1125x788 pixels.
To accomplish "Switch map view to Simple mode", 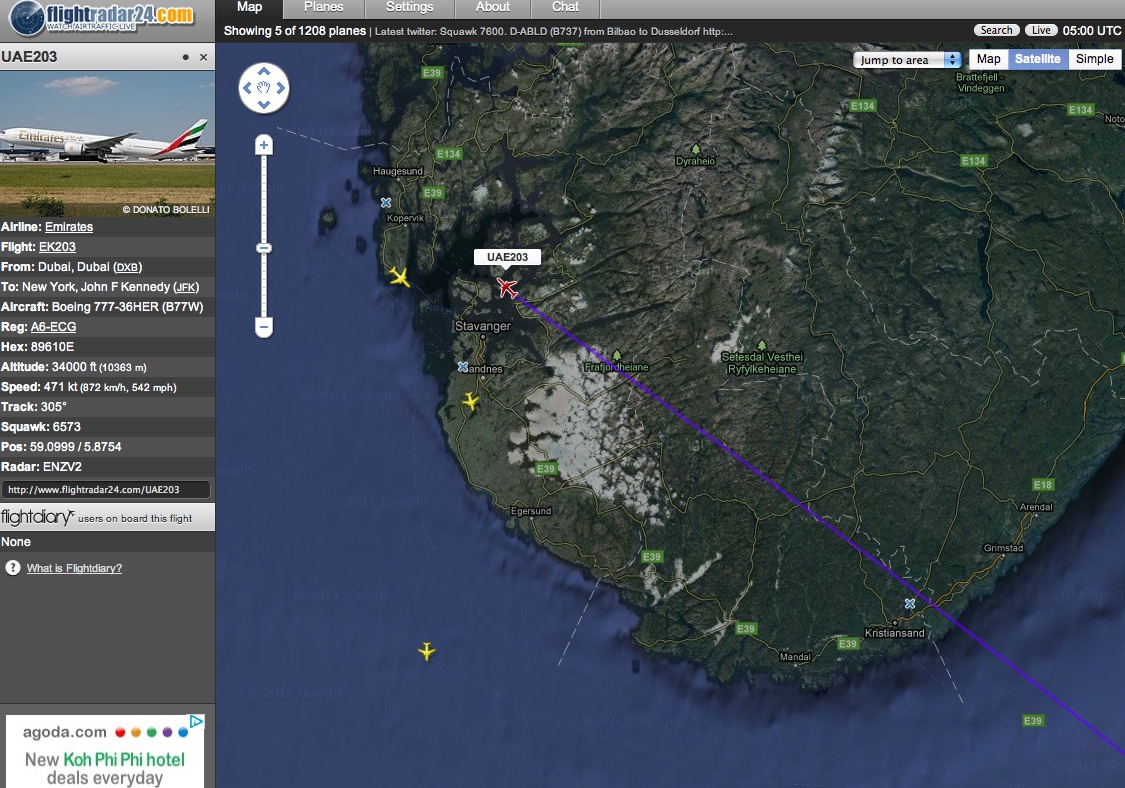I will click(1094, 59).
